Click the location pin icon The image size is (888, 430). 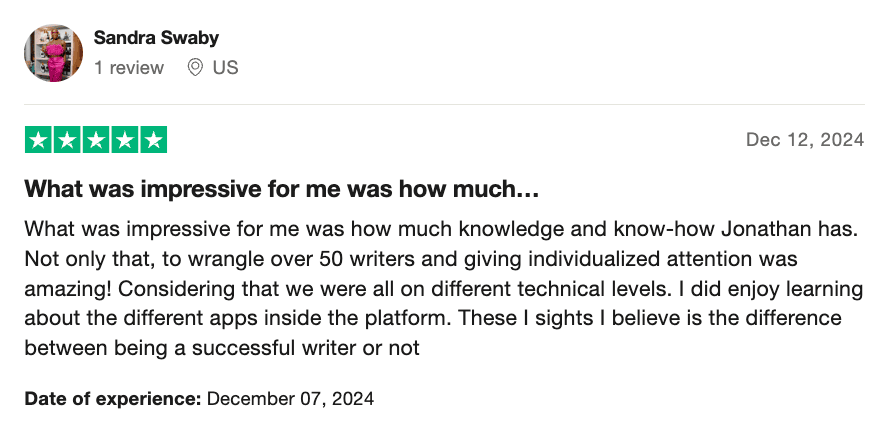pos(196,68)
